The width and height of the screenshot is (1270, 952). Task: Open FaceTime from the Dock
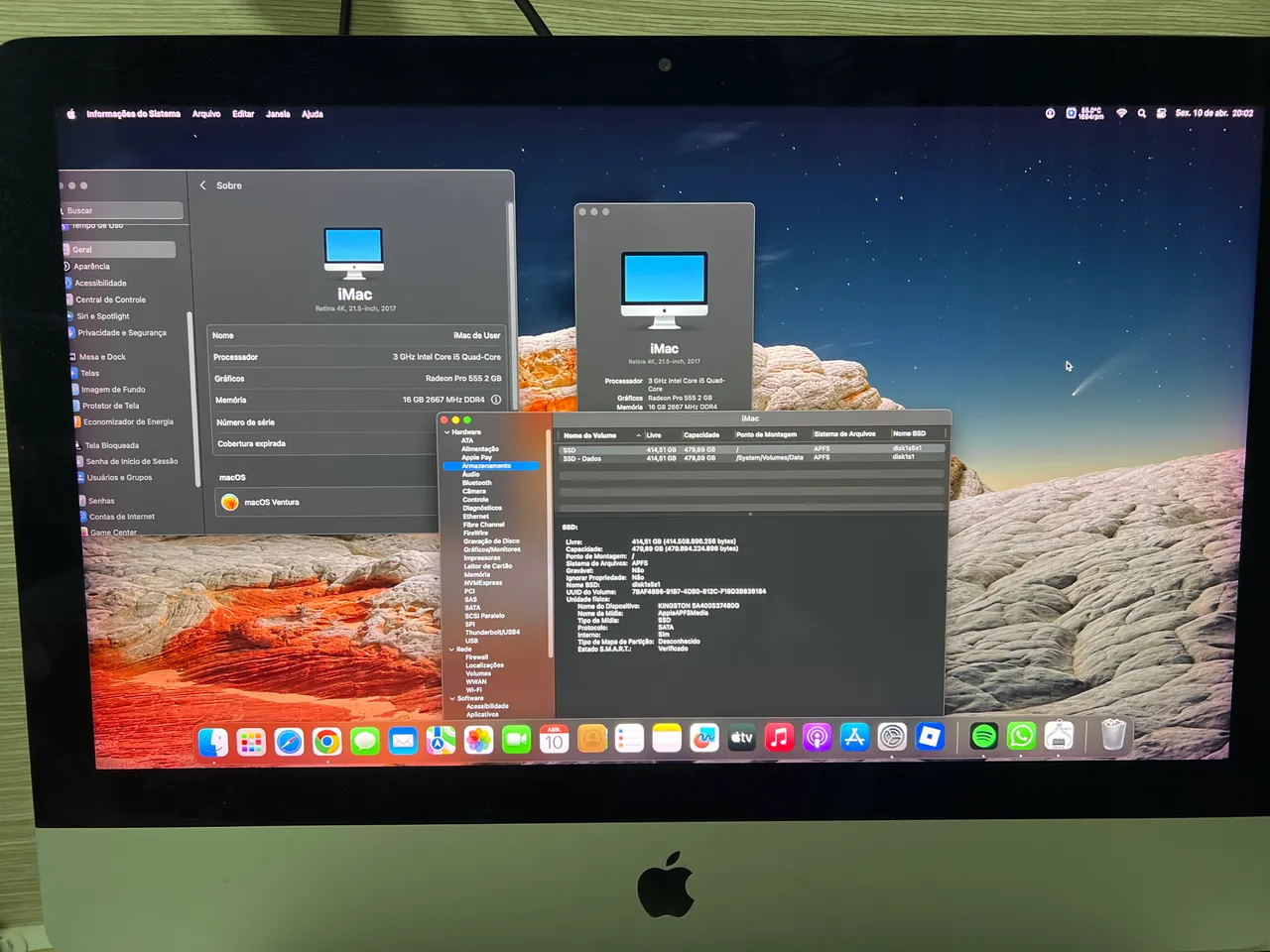click(x=516, y=739)
